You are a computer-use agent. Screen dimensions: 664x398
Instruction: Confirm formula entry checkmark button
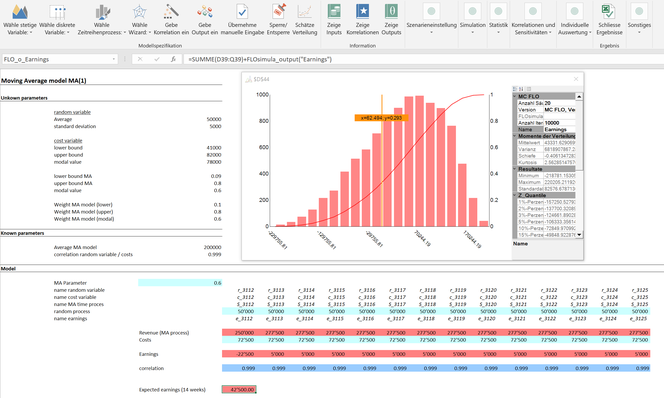pos(157,59)
